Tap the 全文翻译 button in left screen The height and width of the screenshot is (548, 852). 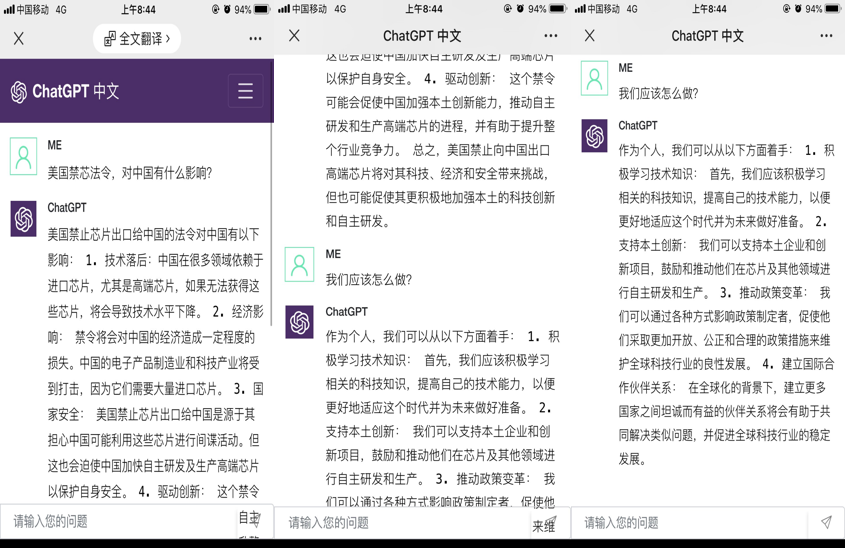[137, 39]
